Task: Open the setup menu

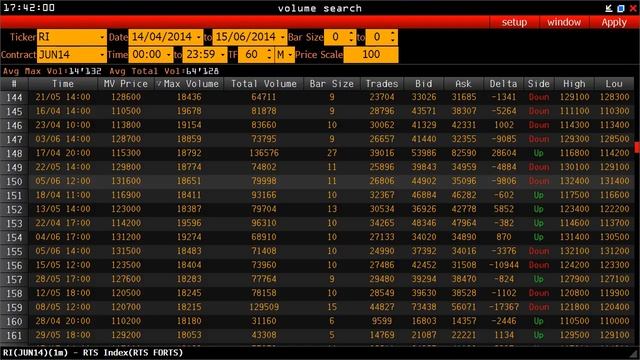Action: [x=514, y=22]
